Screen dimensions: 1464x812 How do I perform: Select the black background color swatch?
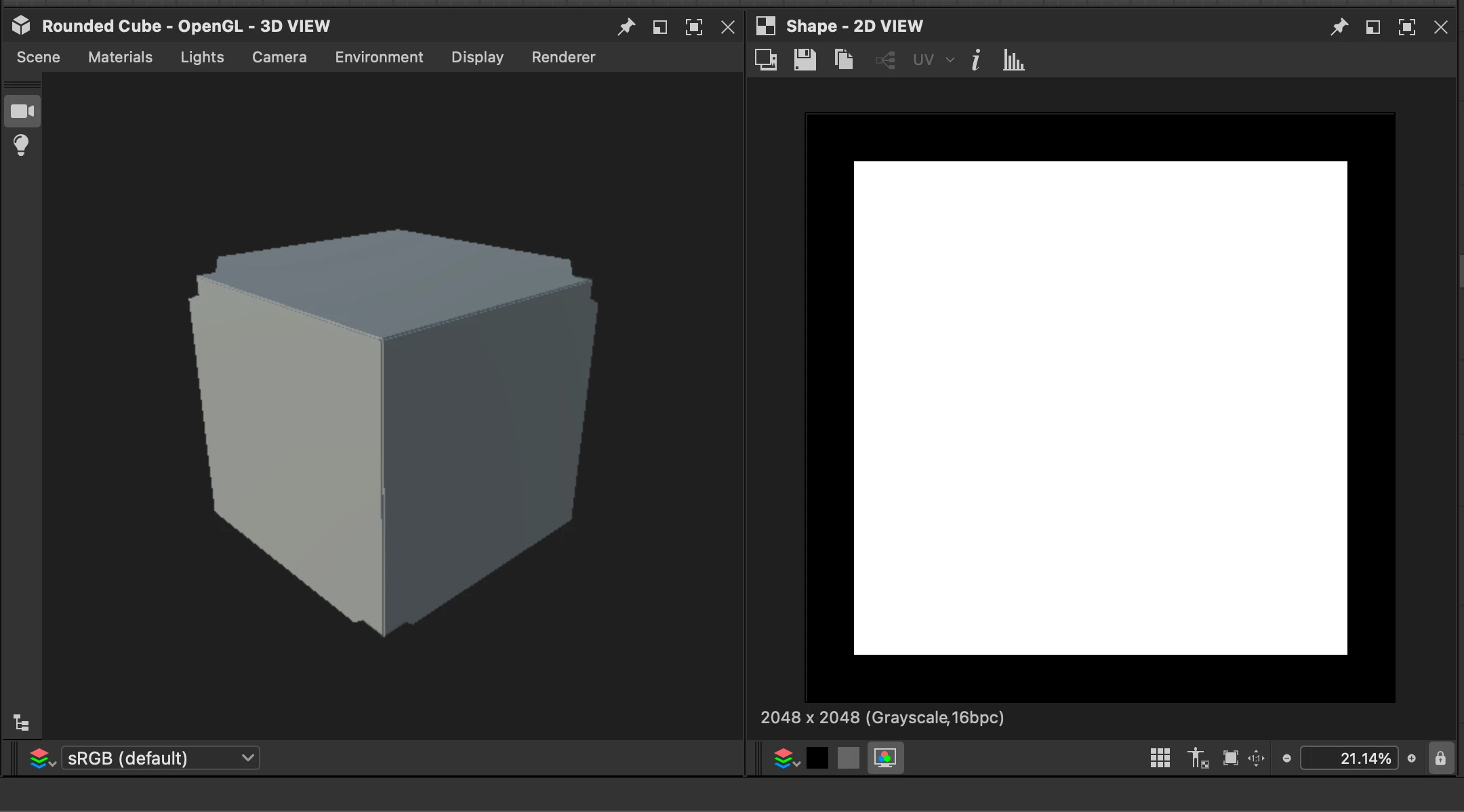pyautogui.click(x=817, y=758)
